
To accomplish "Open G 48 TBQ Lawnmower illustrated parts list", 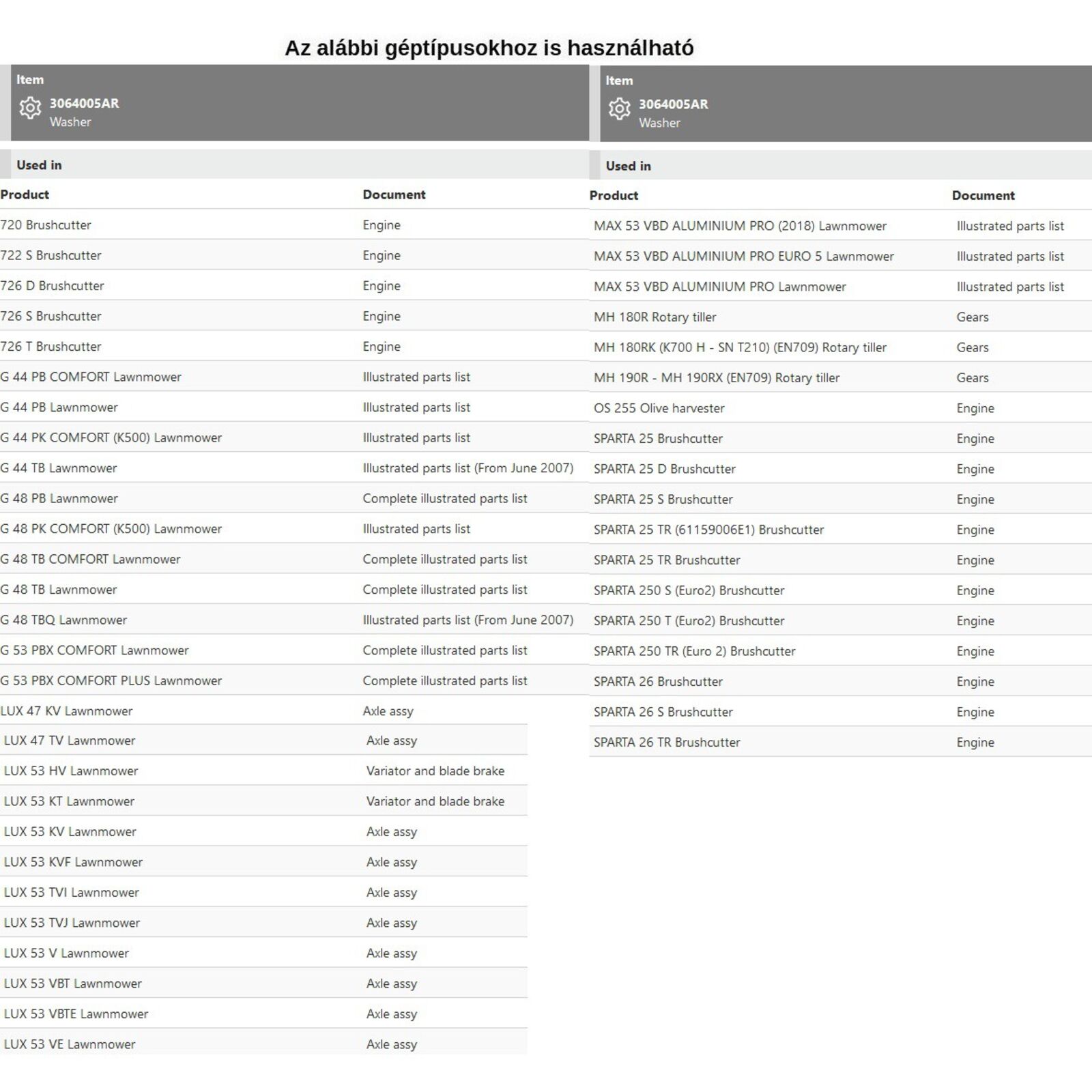I will [468, 620].
